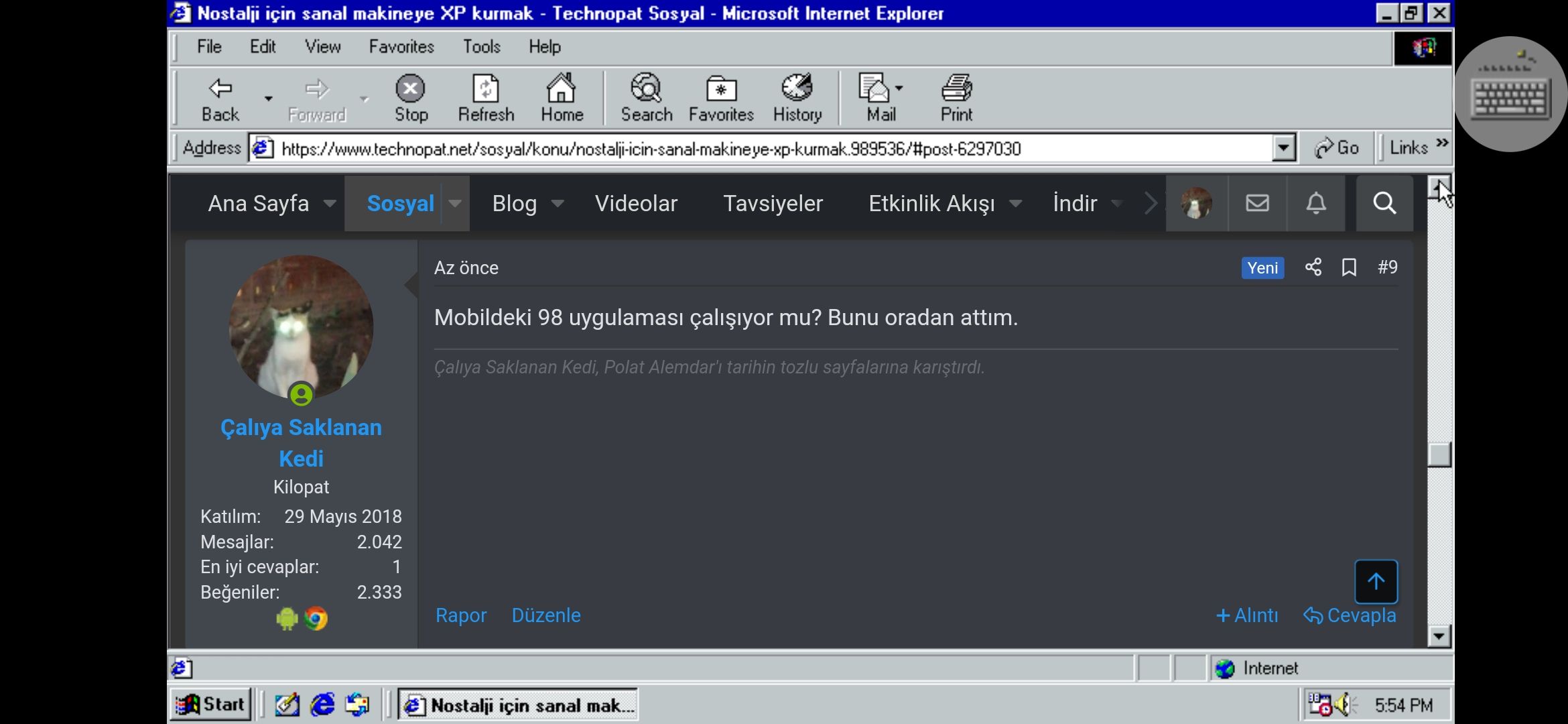Open the address bar dropdown arrow
1568x724 pixels.
(1283, 148)
